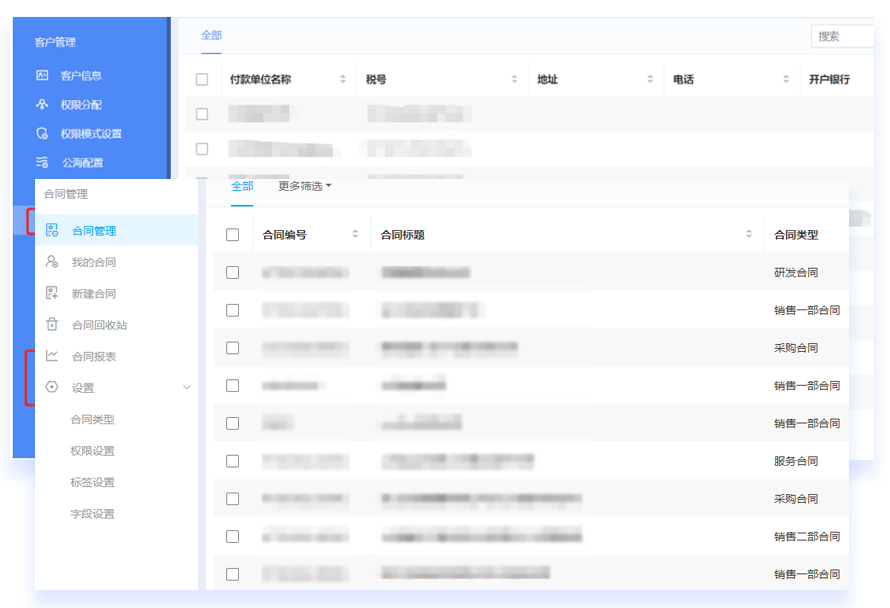Click the 我的合同 person icon
The width and height of the screenshot is (890, 608).
pos(52,262)
